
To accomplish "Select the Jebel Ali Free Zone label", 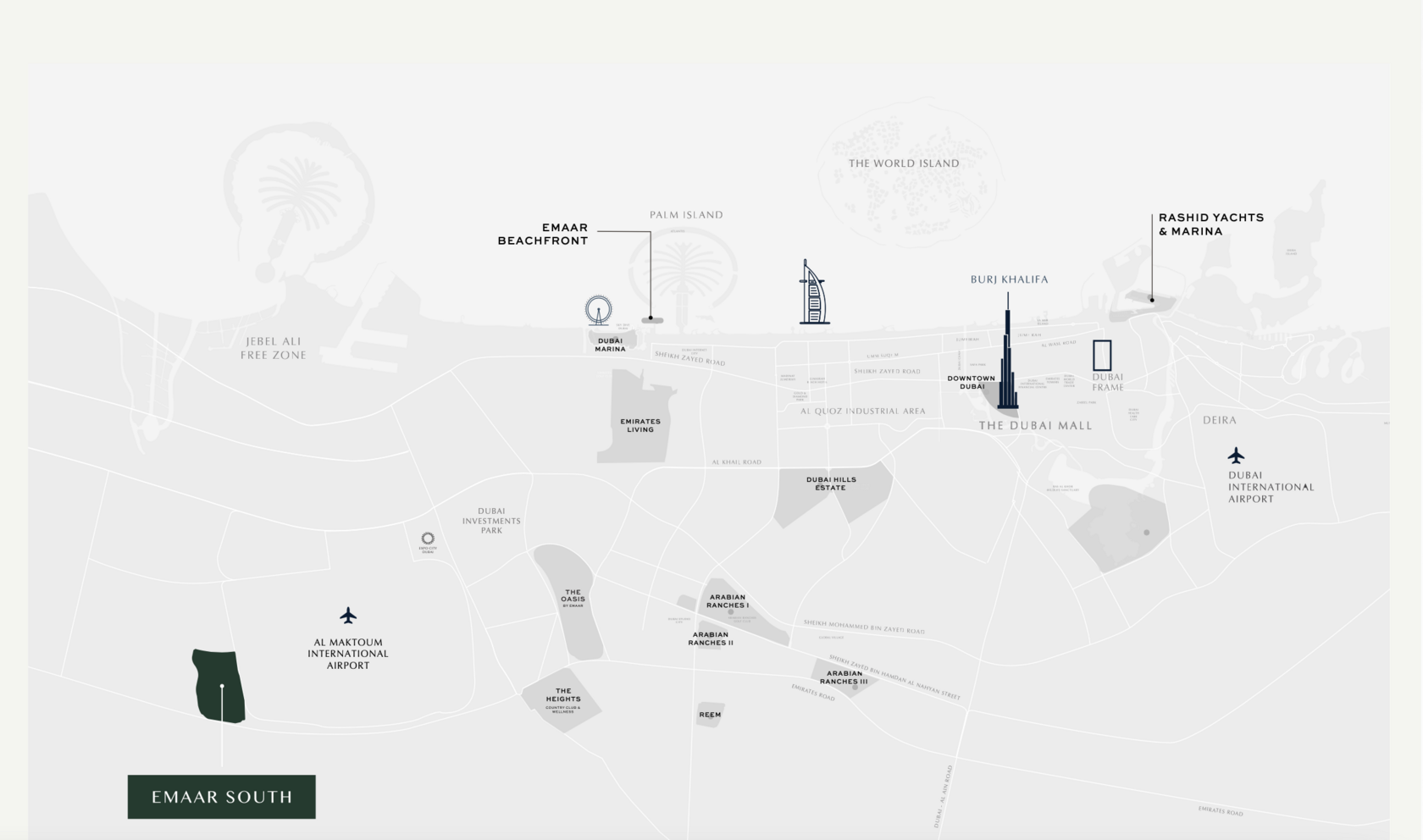I will coord(273,348).
